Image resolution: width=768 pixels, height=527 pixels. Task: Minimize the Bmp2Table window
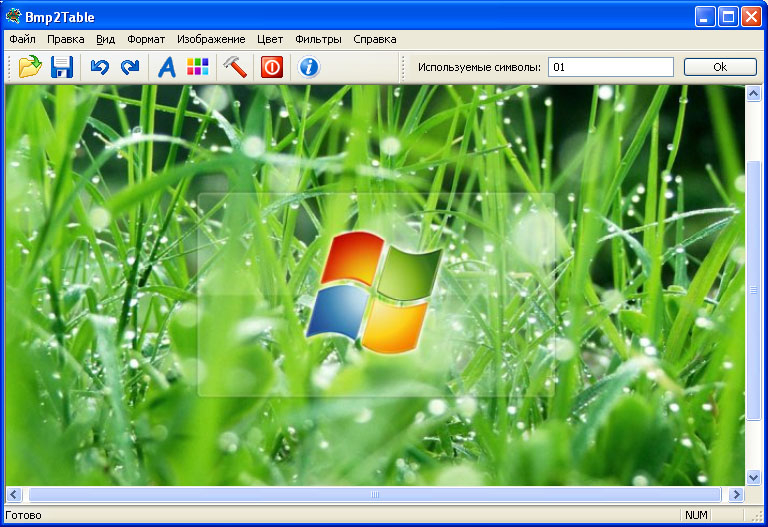[x=705, y=17]
